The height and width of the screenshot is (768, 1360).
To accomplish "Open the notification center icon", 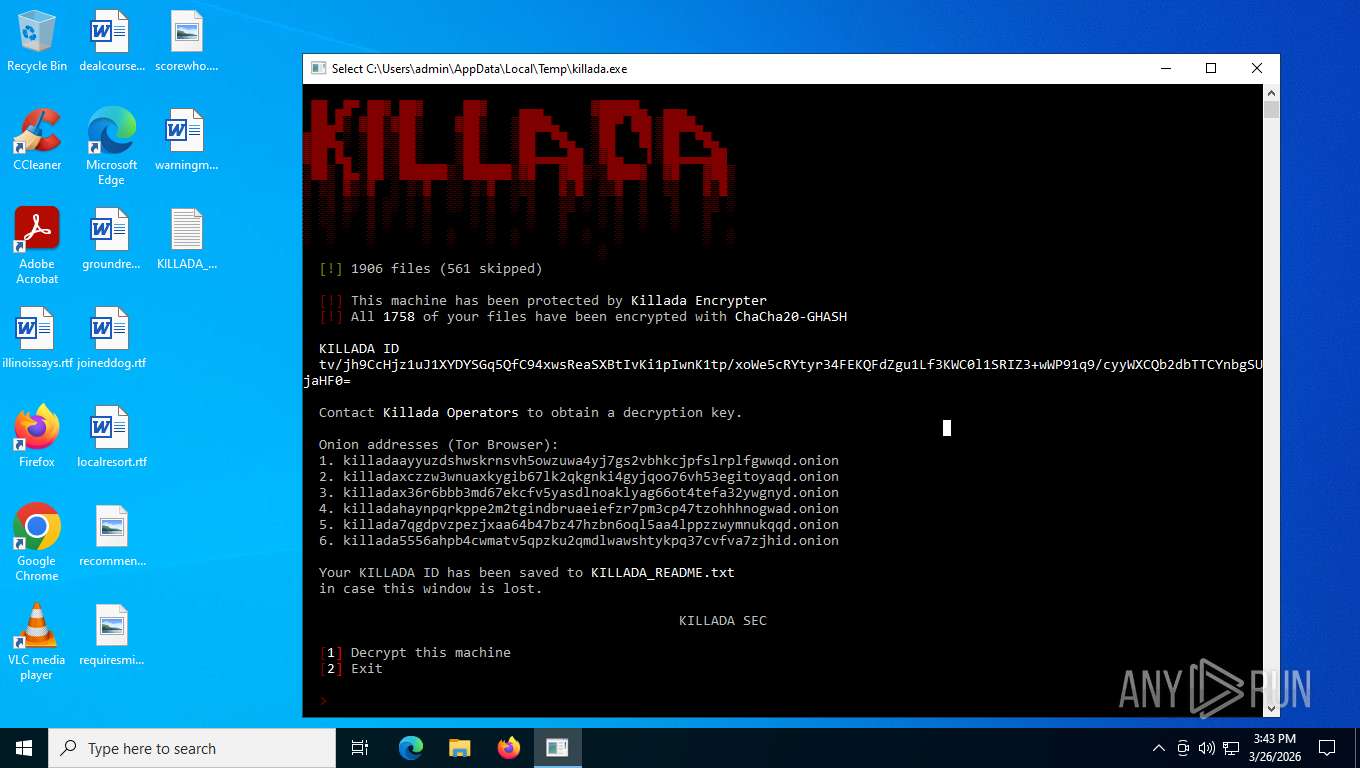I will pos(1327,748).
